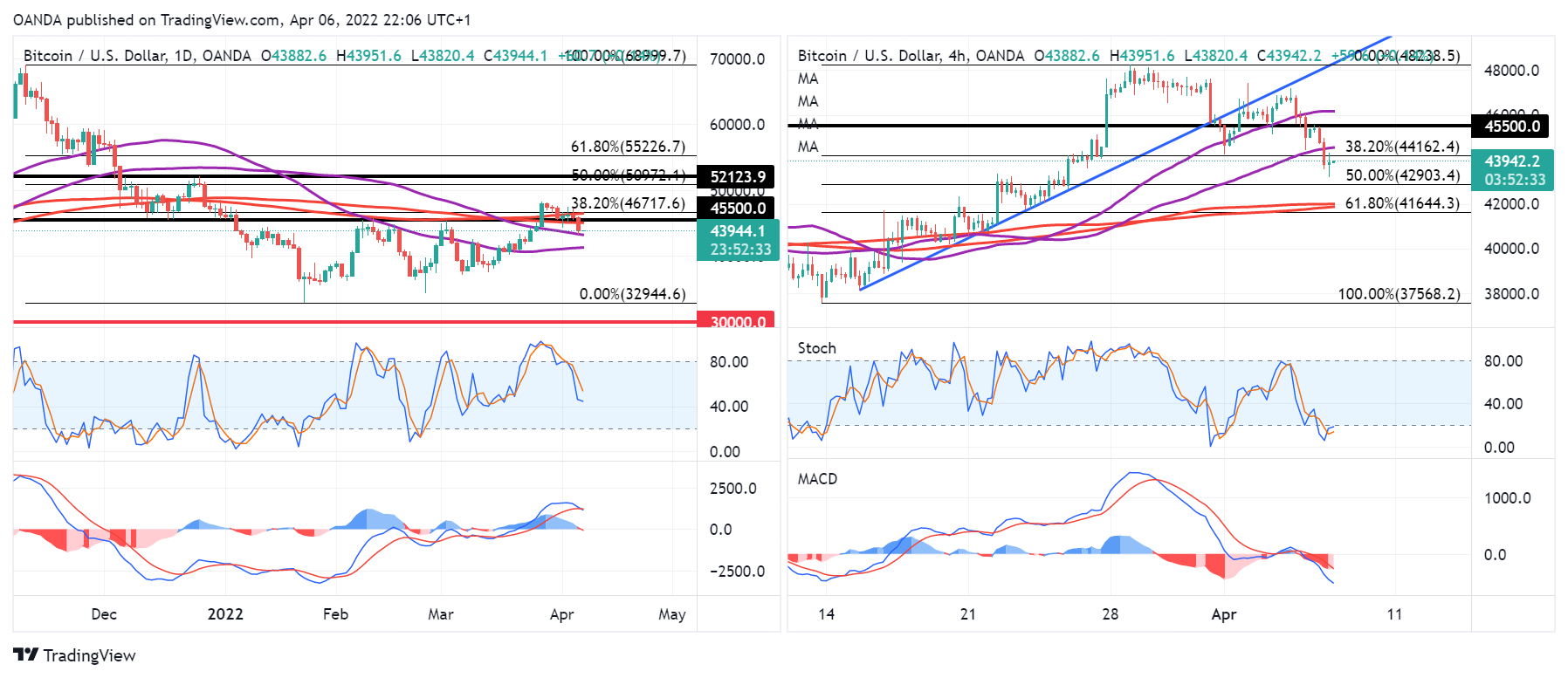The height and width of the screenshot is (678, 1568).
Task: Select the green 43942.2 price label
Action: click(1512, 161)
